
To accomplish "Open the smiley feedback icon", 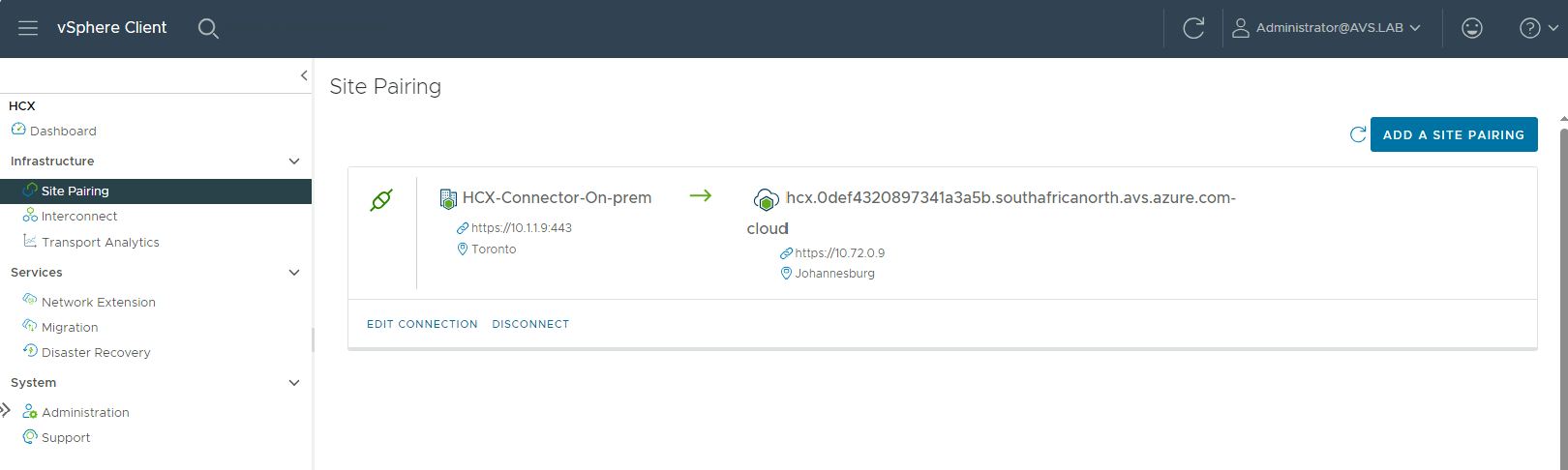I will [1472, 28].
